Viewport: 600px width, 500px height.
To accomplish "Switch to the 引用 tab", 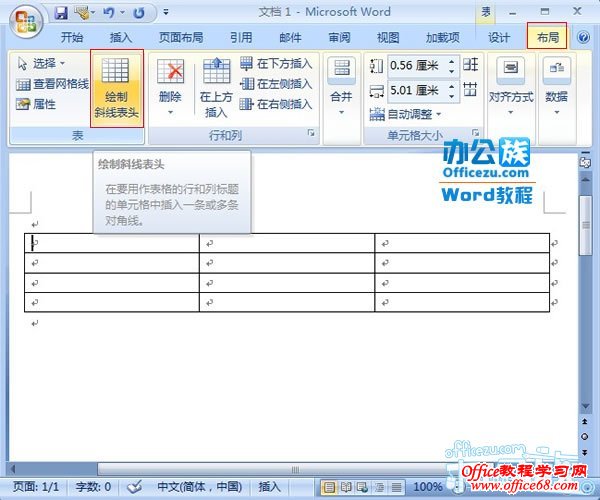I will point(241,37).
